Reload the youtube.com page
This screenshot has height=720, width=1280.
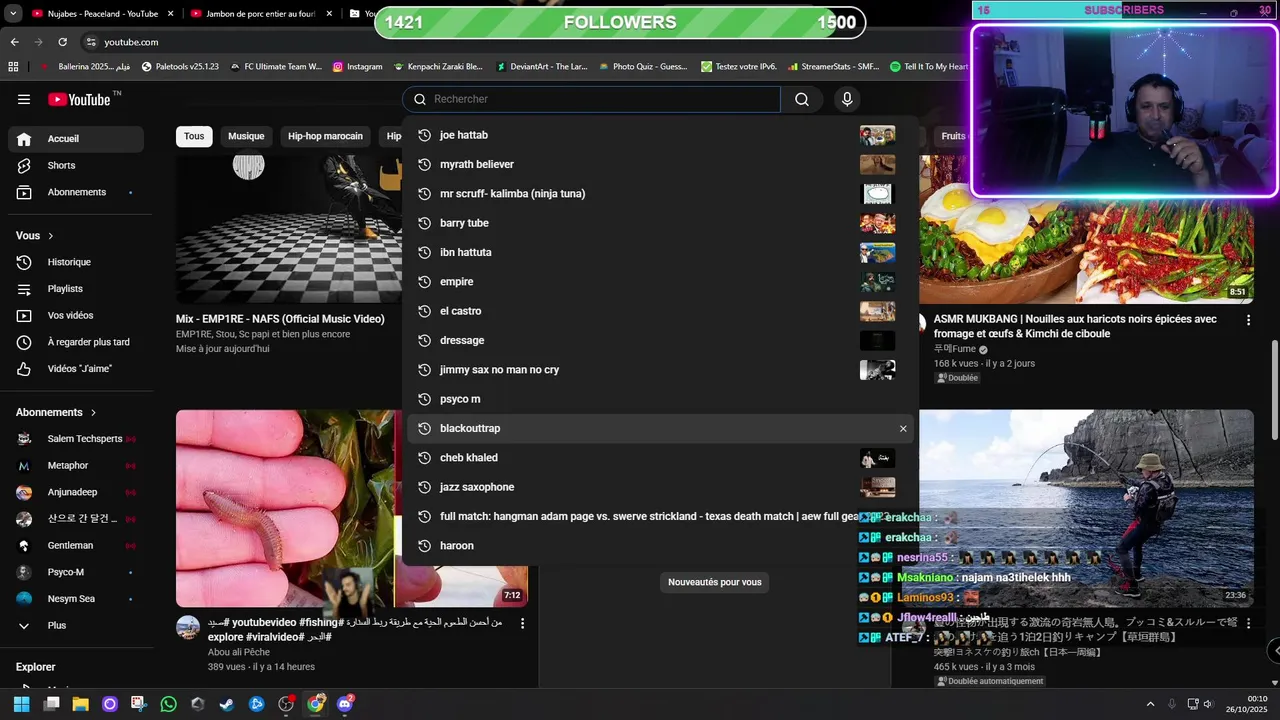(62, 42)
